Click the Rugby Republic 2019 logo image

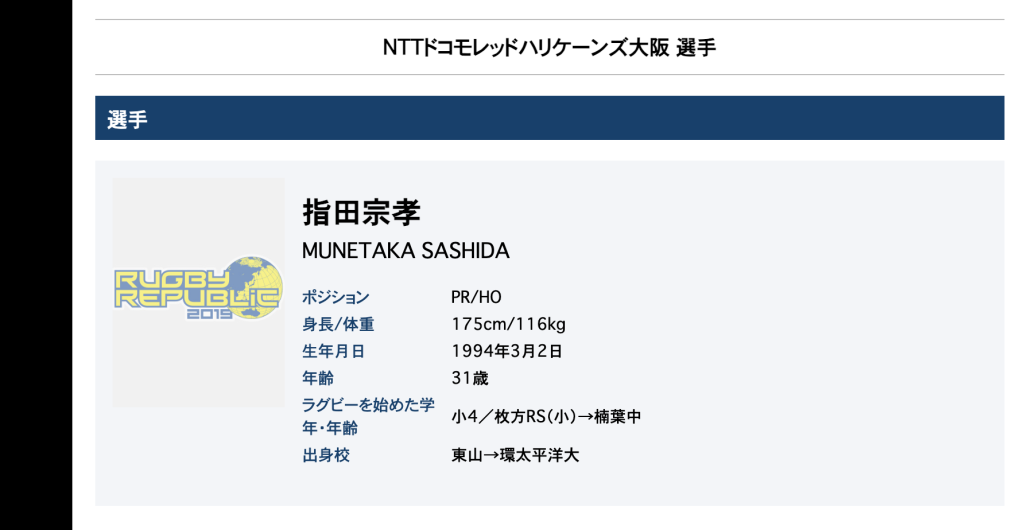coord(198,291)
